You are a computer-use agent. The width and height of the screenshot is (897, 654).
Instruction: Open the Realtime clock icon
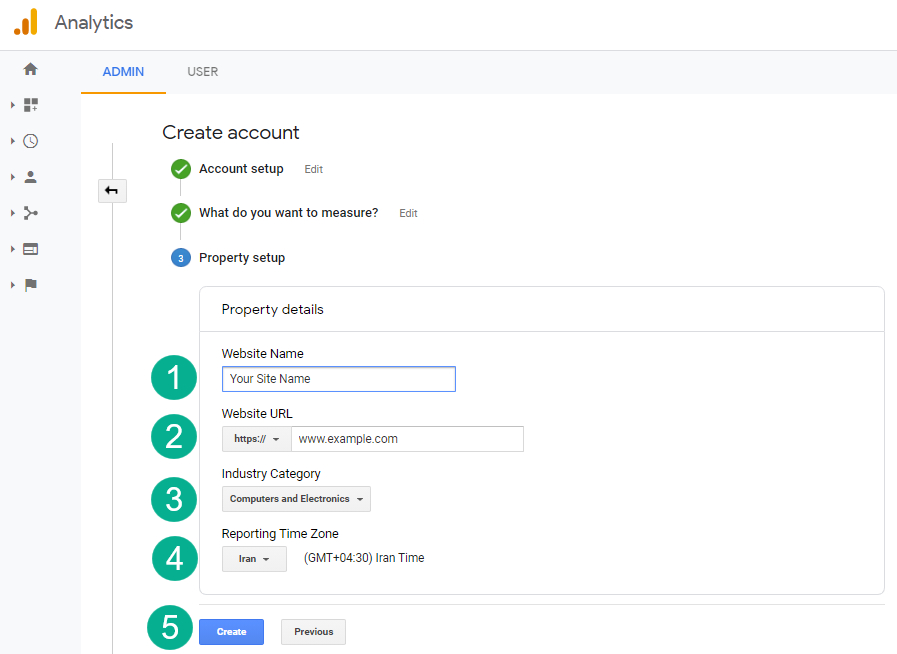pyautogui.click(x=30, y=141)
